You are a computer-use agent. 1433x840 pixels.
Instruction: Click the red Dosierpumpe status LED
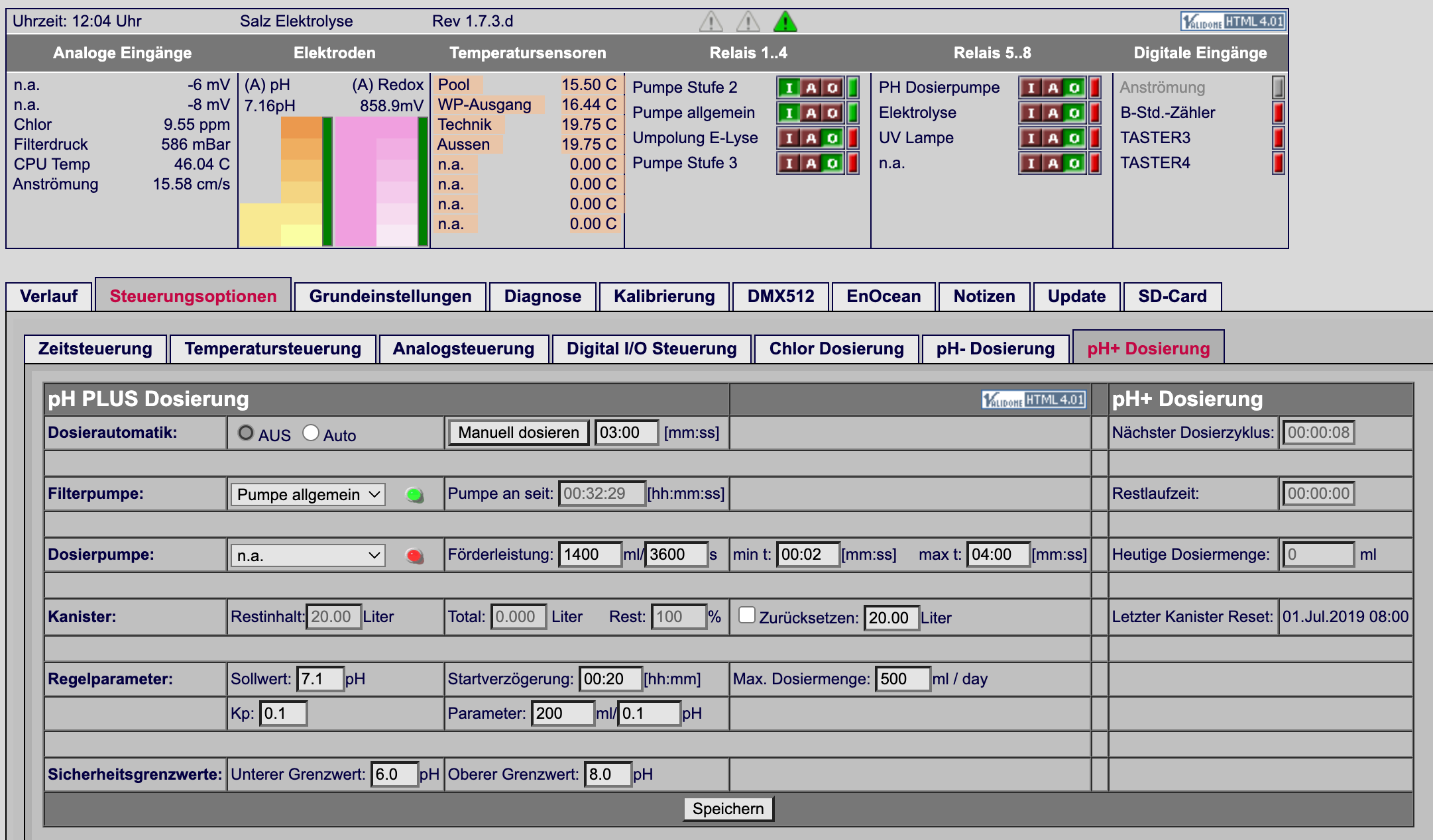point(414,556)
